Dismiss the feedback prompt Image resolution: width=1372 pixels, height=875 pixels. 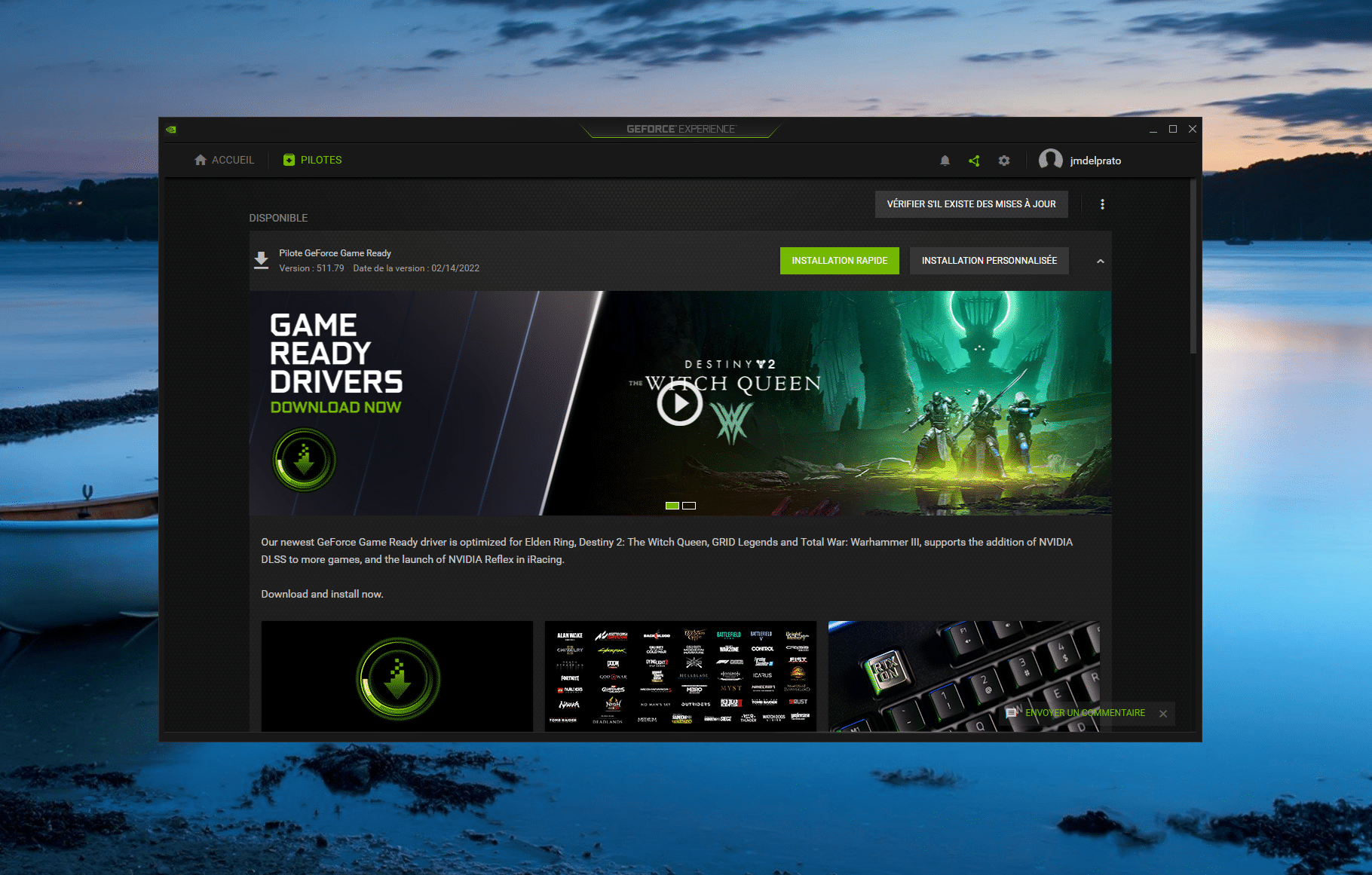click(1163, 714)
